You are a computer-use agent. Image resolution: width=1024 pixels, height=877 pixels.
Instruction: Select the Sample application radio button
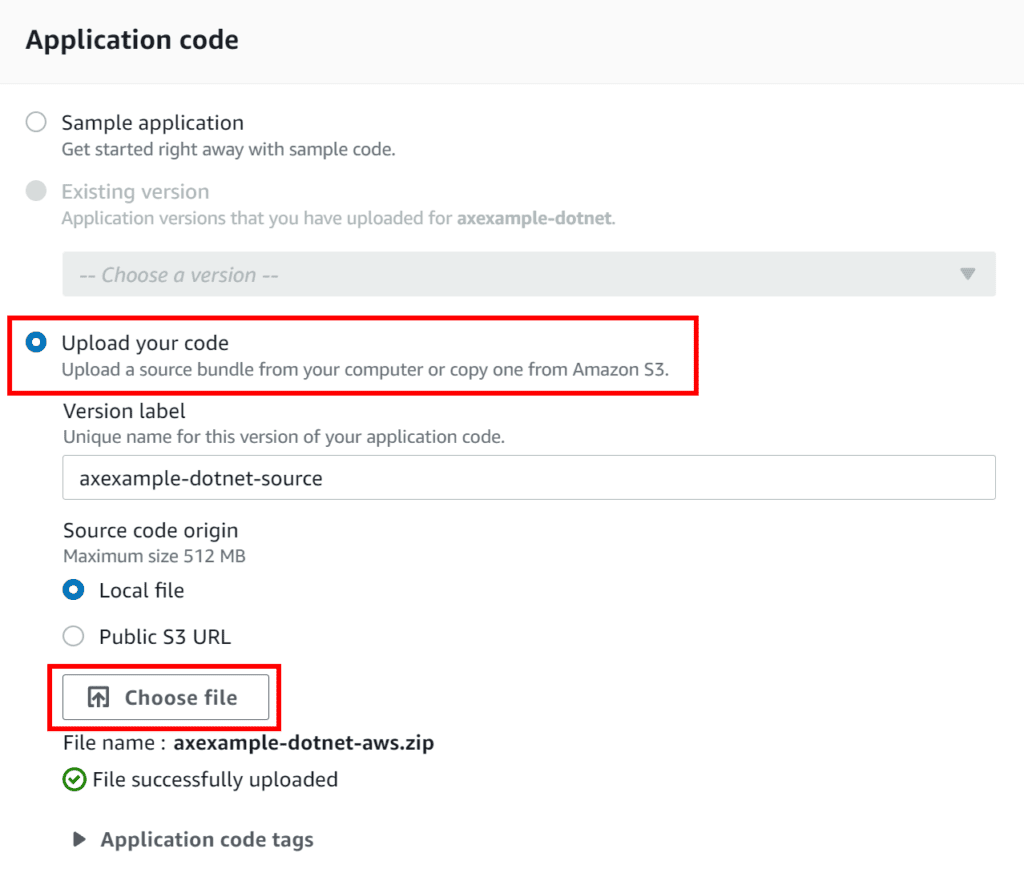[35, 122]
